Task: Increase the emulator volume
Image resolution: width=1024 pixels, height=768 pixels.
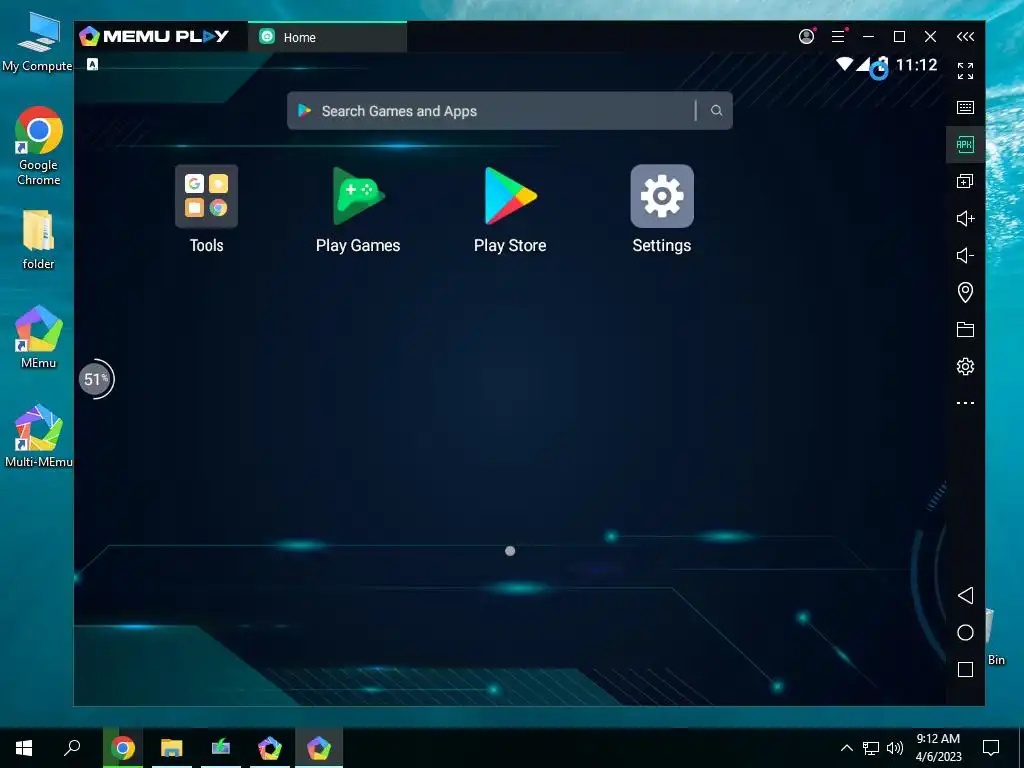Action: 965,218
